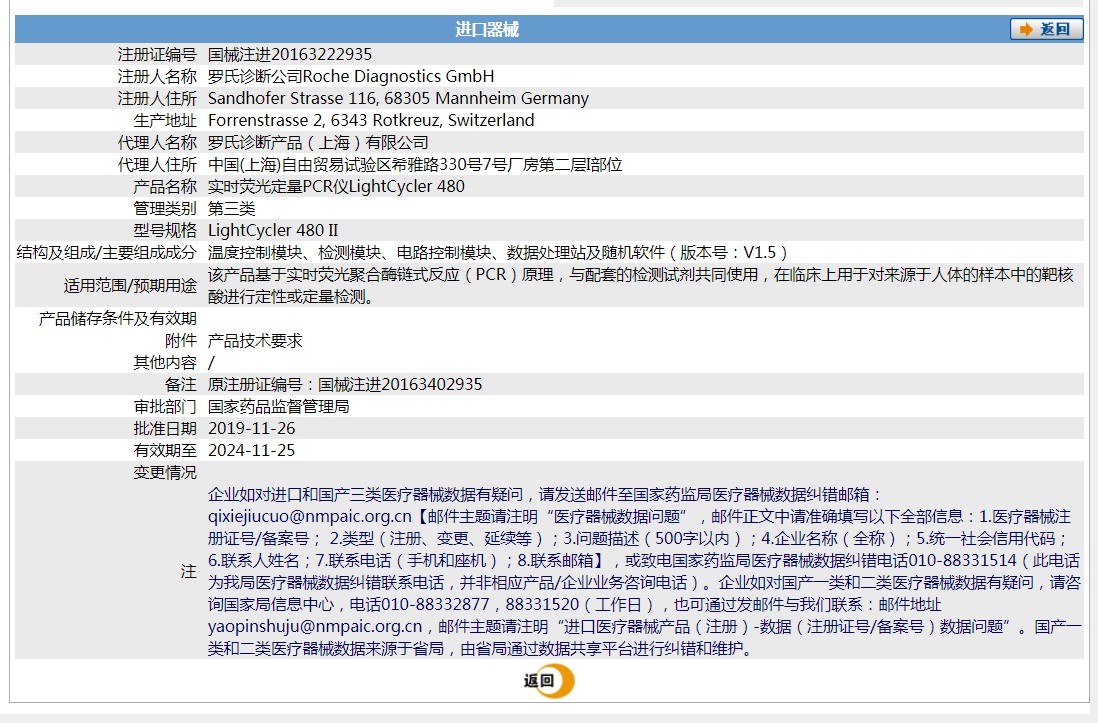Click approval date 2019-11-26
This screenshot has height=723, width=1098.
pos(251,429)
